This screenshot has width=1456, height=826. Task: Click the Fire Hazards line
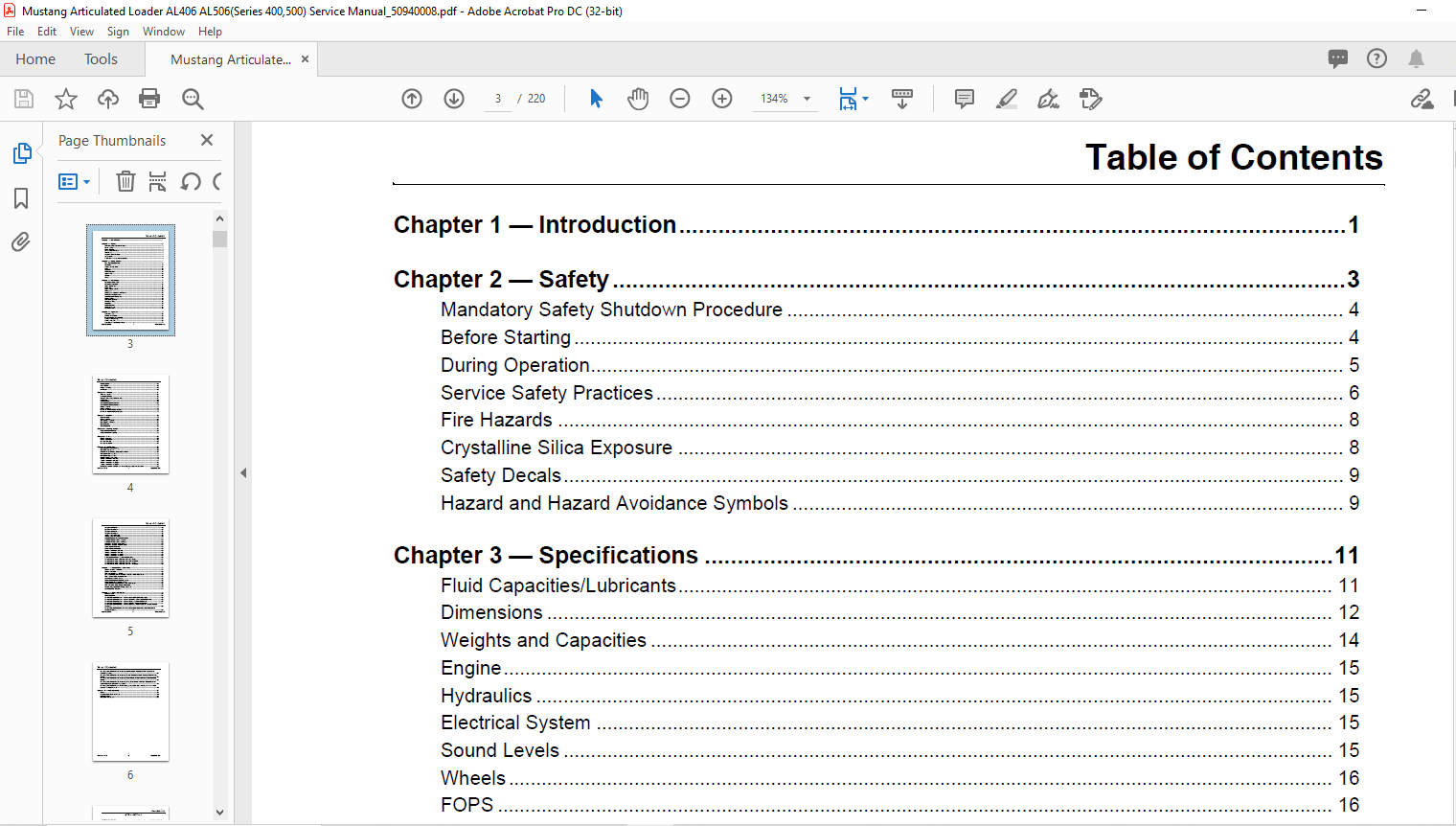(x=899, y=420)
